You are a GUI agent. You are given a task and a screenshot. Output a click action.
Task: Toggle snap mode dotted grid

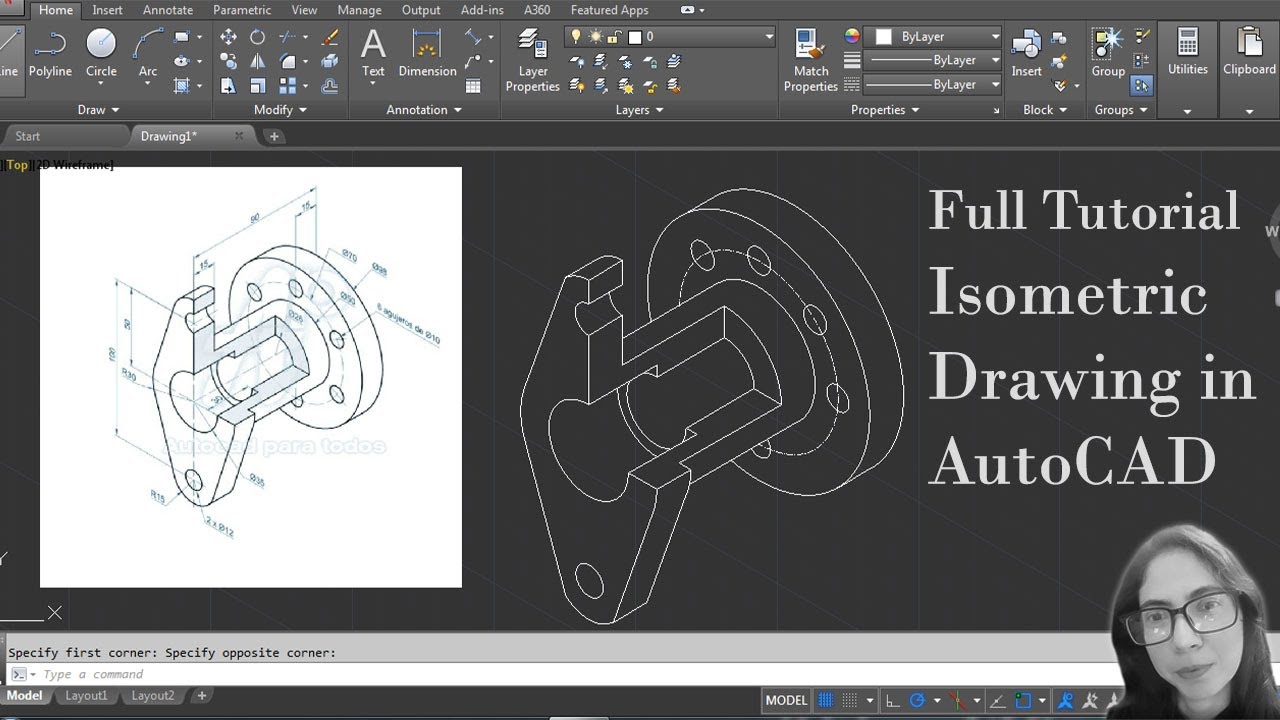click(850, 700)
